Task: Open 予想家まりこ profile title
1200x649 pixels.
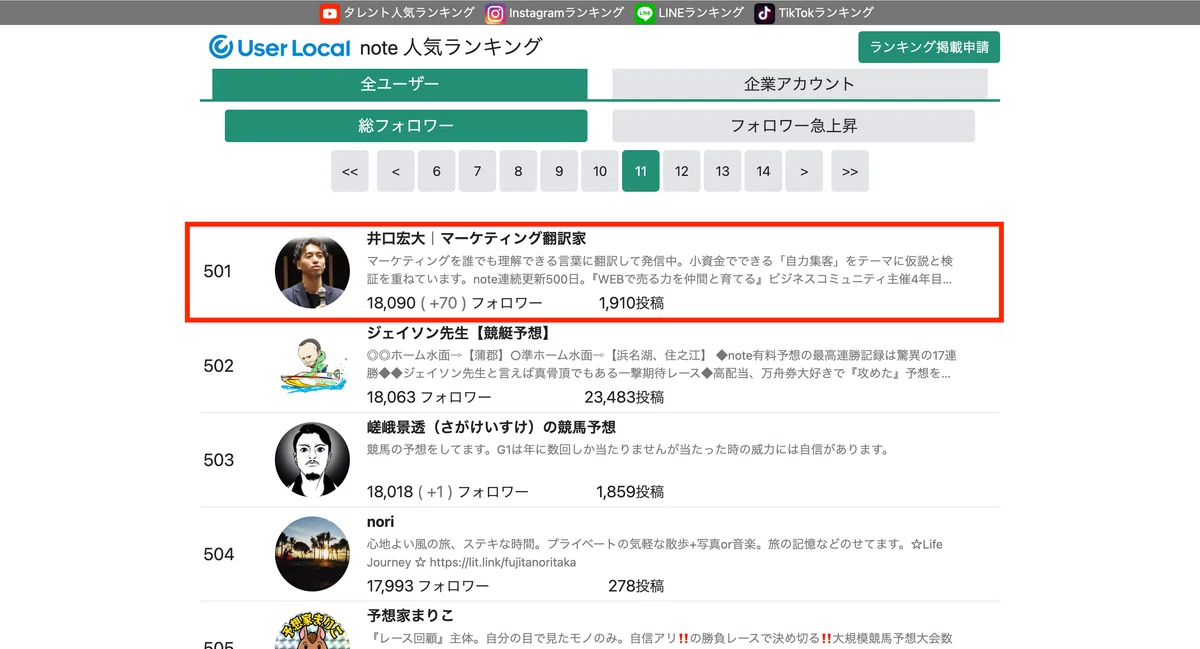Action: pos(410,615)
